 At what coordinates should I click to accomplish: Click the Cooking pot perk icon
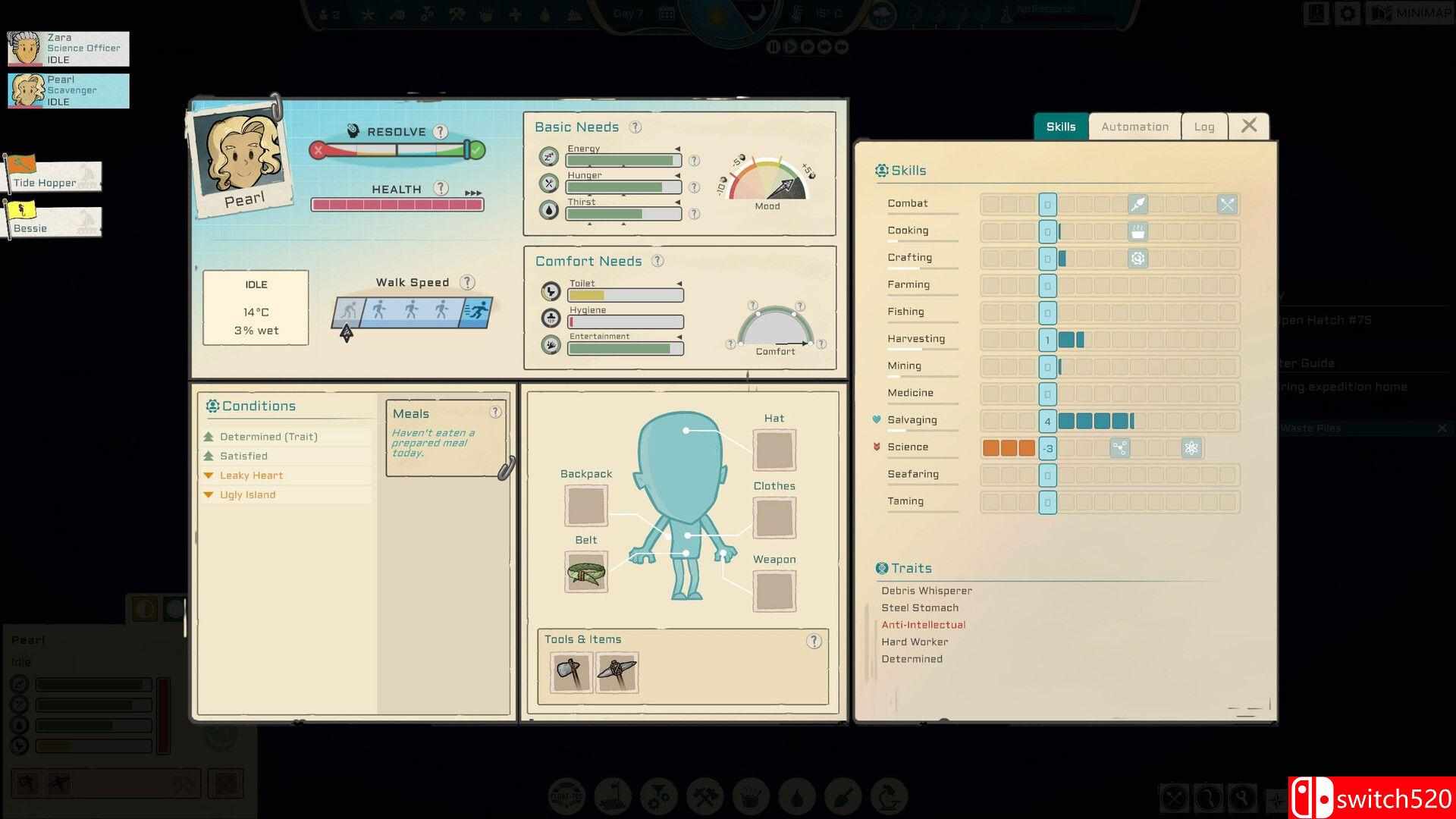coord(1137,231)
